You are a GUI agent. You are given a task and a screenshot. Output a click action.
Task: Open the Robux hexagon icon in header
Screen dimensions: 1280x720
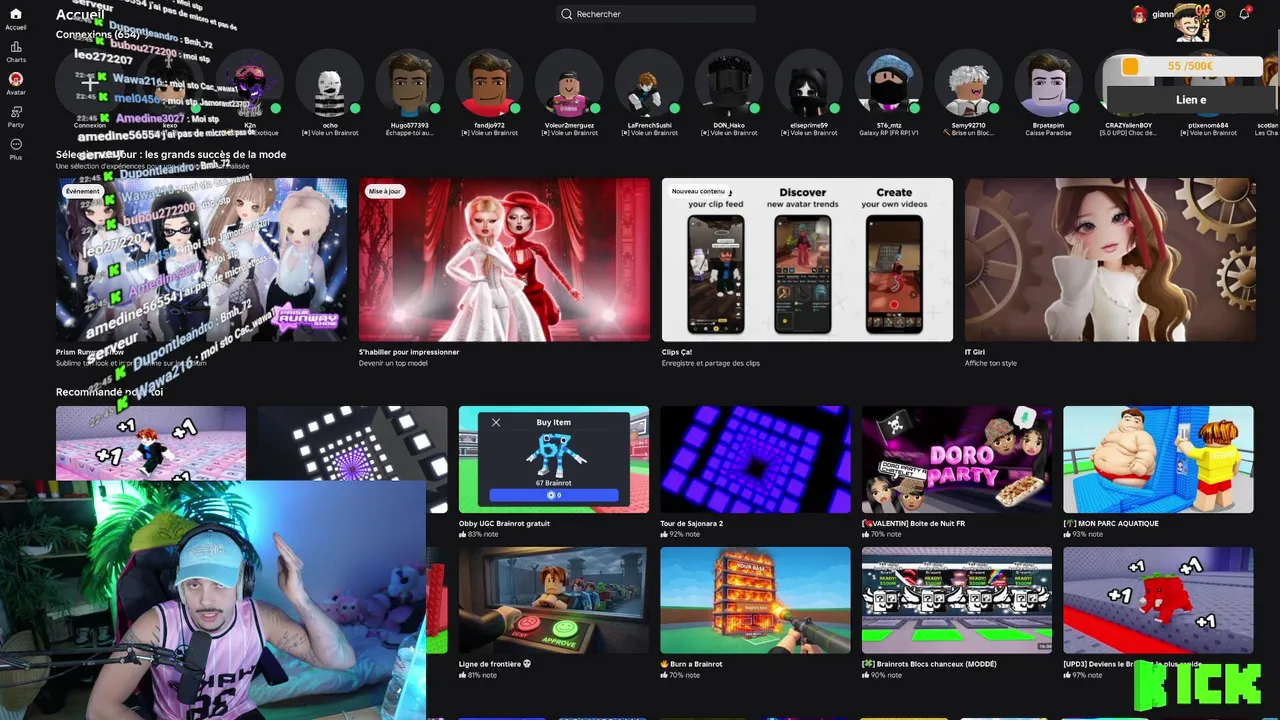click(x=1220, y=14)
